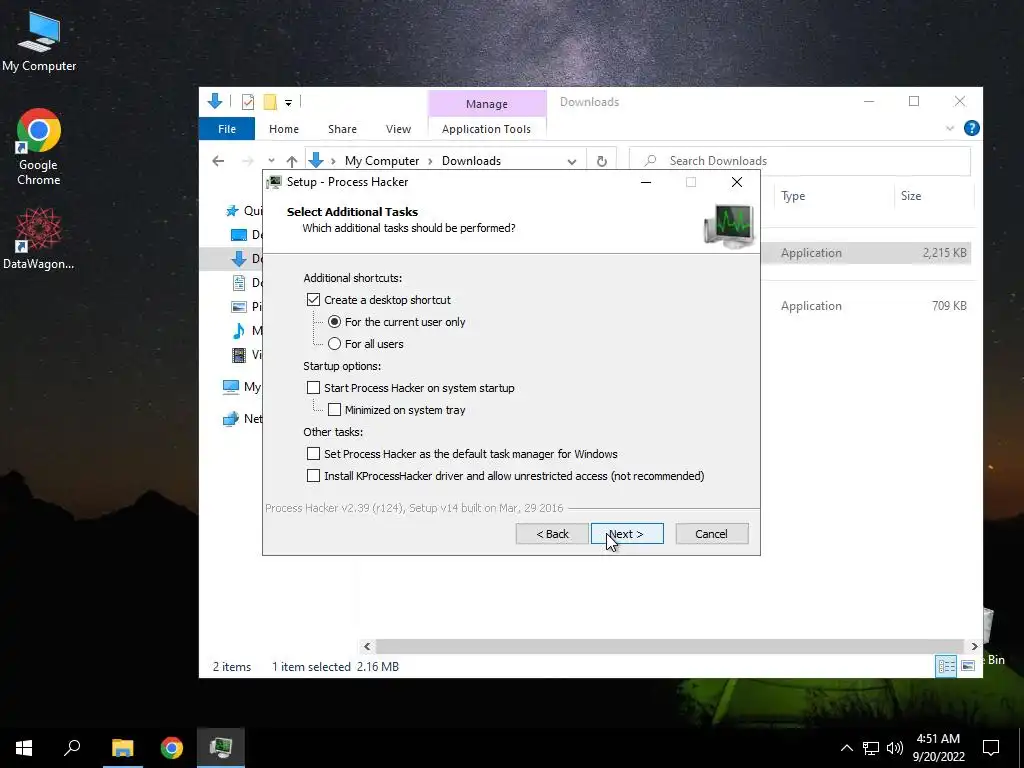
Task: Select Downloads arrow folder in sidebar
Action: [238, 259]
